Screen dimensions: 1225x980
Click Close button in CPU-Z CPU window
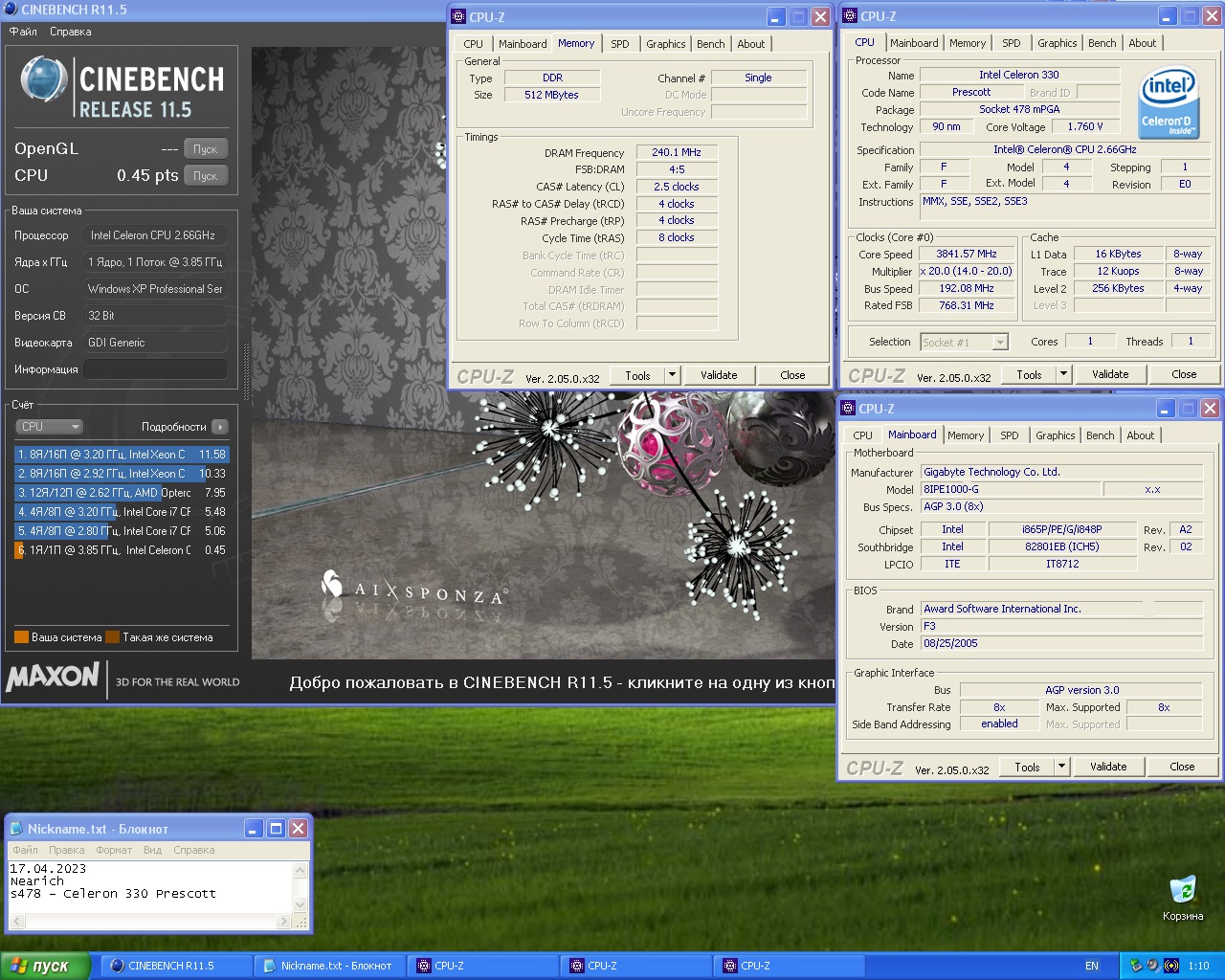pos(1184,374)
